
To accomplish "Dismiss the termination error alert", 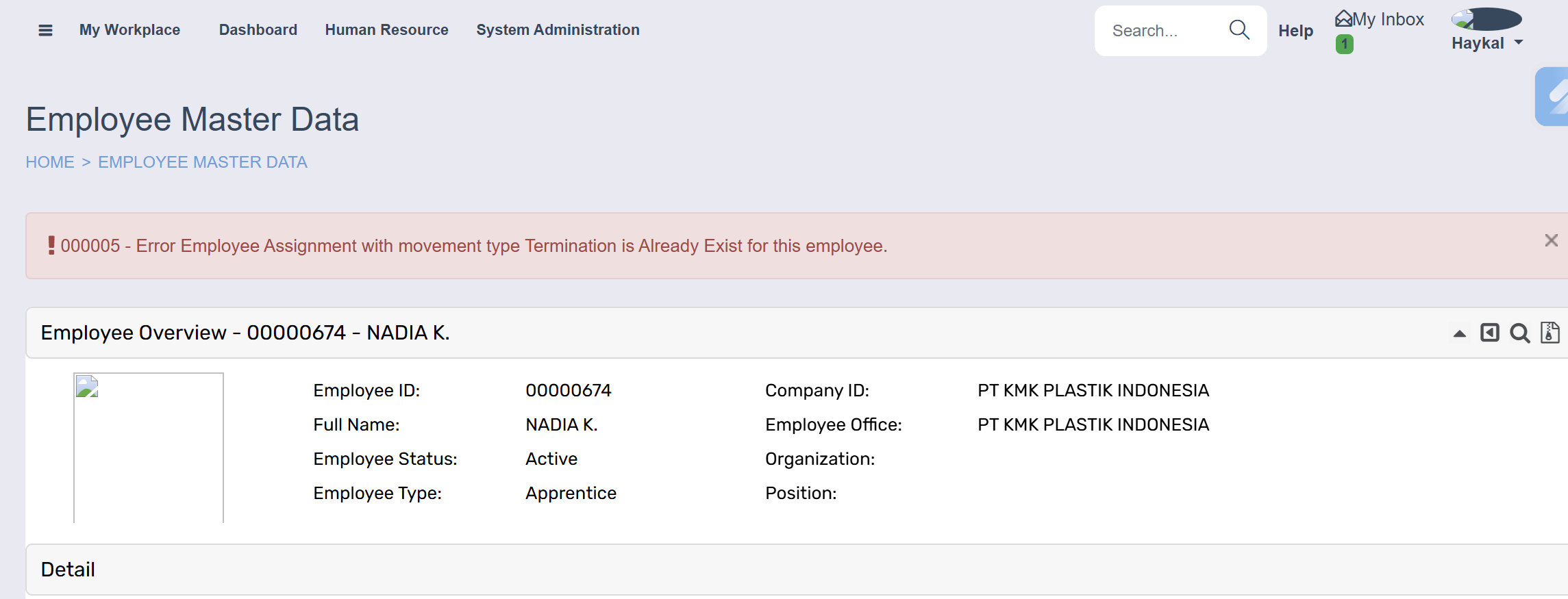I will [x=1551, y=240].
